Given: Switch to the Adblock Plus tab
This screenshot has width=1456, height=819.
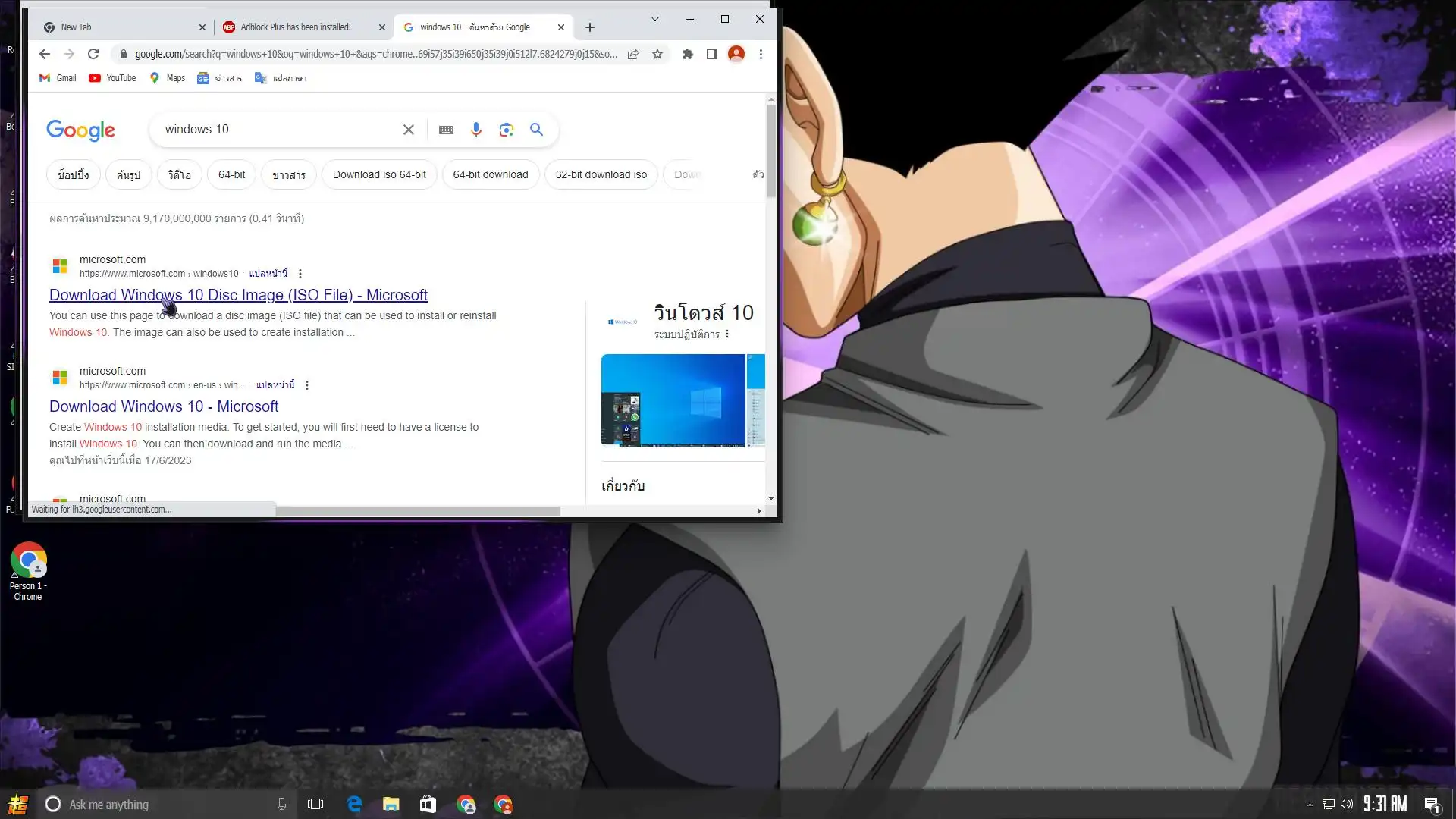Looking at the screenshot, I should (296, 27).
